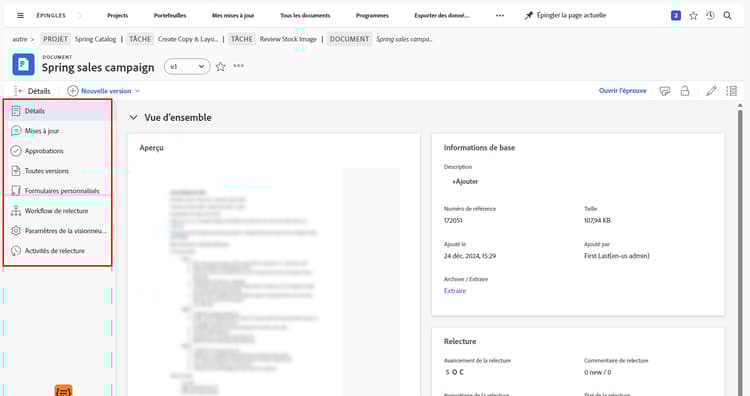Screen dimensions: 750x396
Task: Click the Spring sales campaign title
Action: point(98,67)
